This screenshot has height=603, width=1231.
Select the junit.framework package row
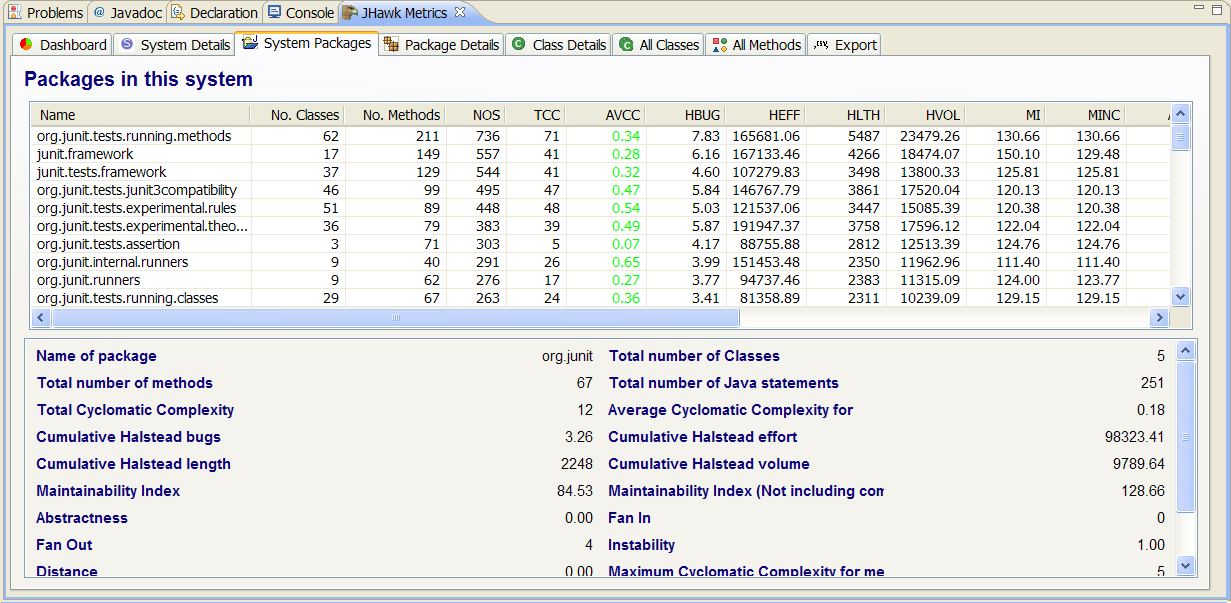(85, 154)
